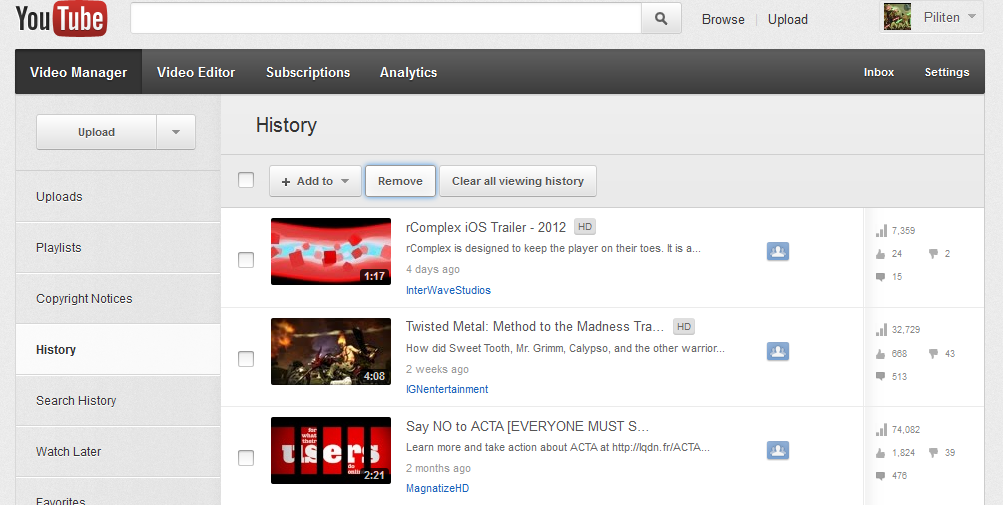The height and width of the screenshot is (505, 1003).
Task: Click the 1:17 duration on rComplex thumbnail
Action: (x=374, y=276)
